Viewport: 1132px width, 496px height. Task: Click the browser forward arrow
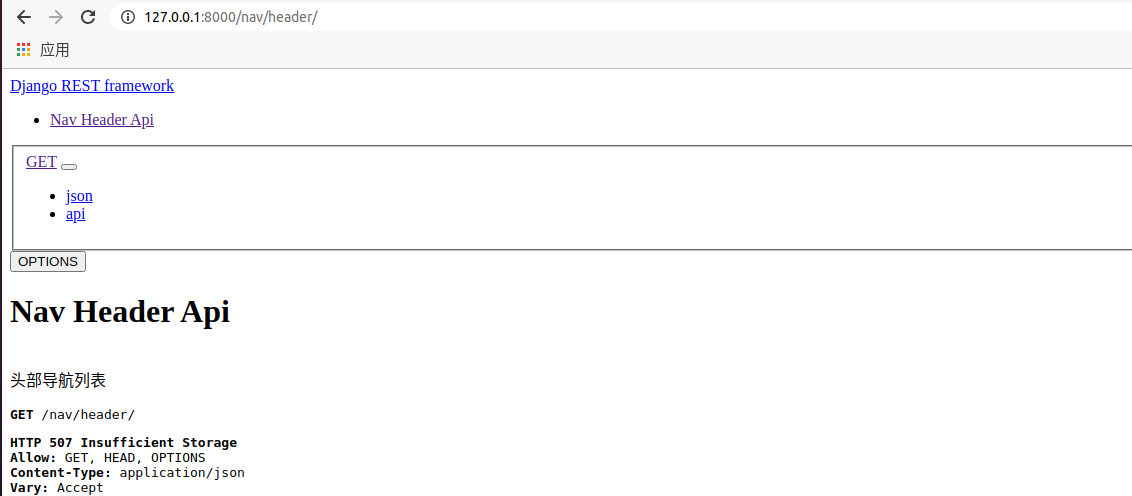[x=56, y=17]
